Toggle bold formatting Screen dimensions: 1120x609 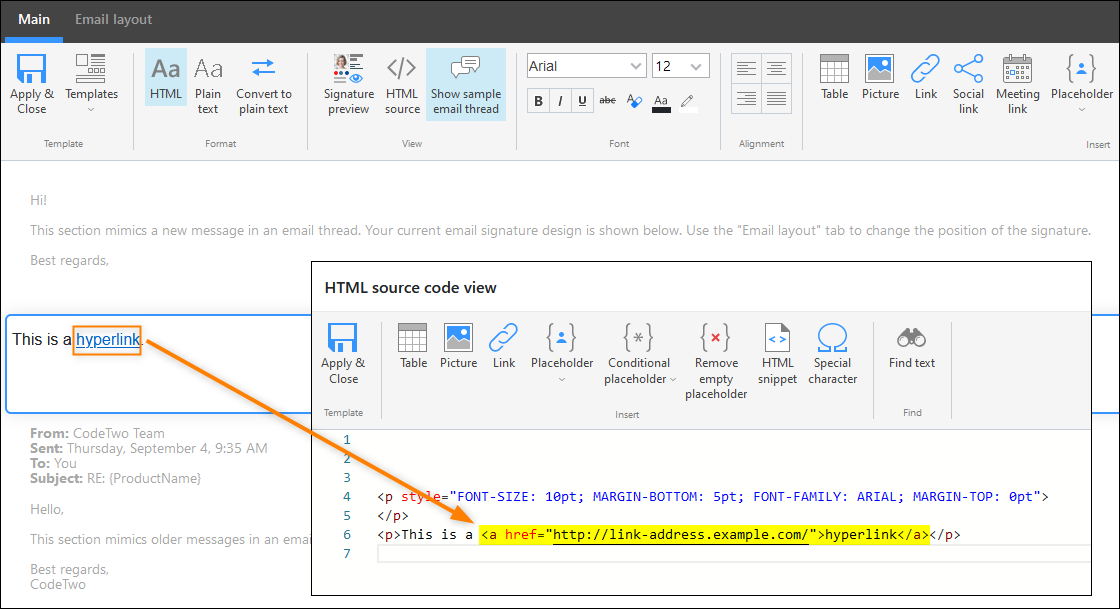[x=538, y=101]
